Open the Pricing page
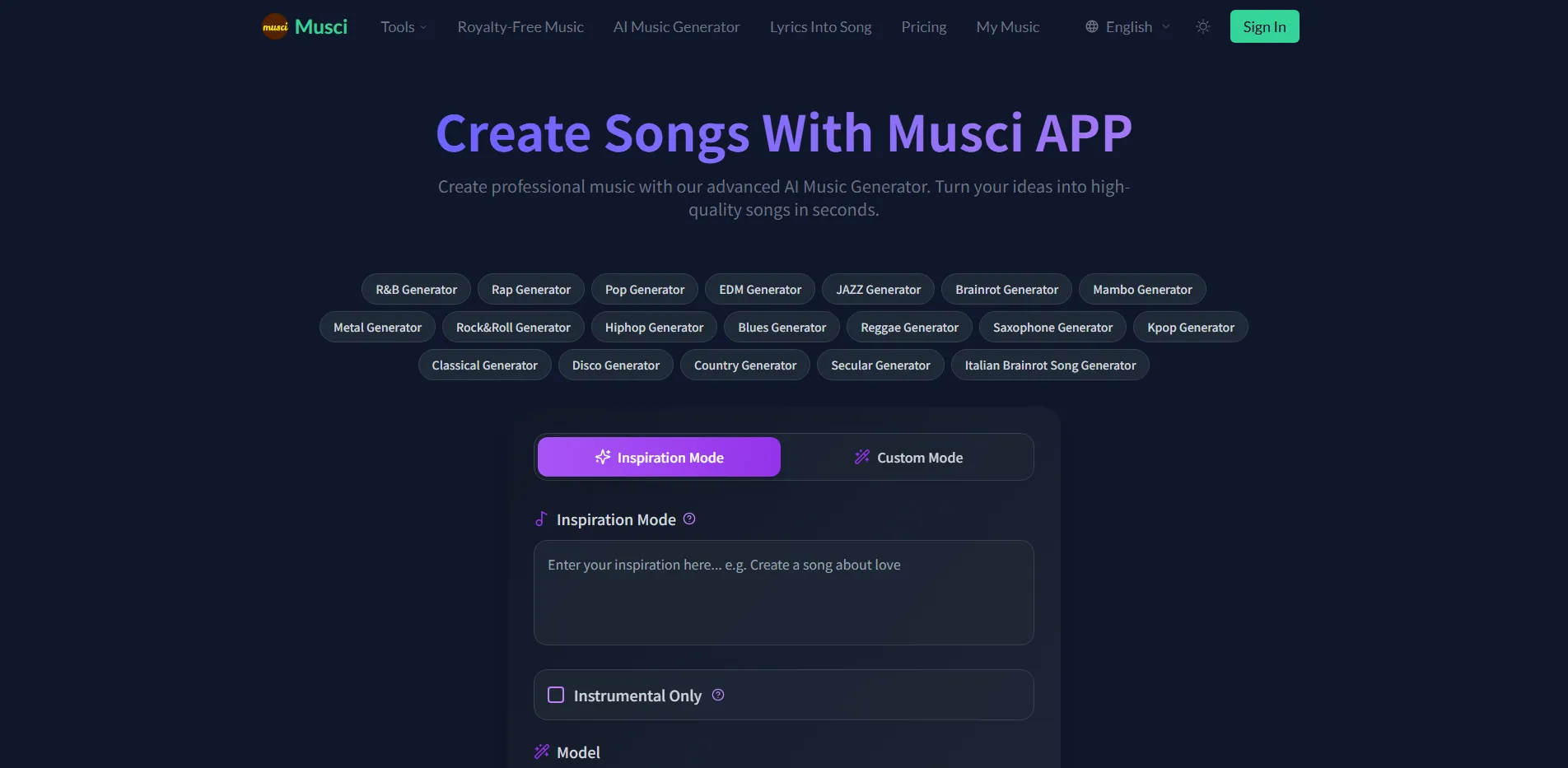Viewport: 1568px width, 768px height. [x=923, y=26]
